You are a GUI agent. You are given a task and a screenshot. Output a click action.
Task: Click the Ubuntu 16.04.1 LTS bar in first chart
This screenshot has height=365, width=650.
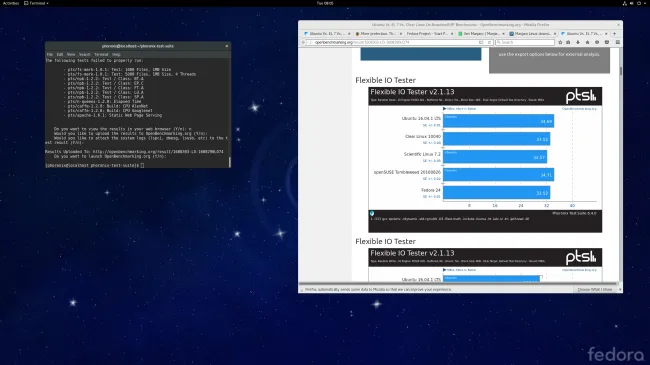498,121
